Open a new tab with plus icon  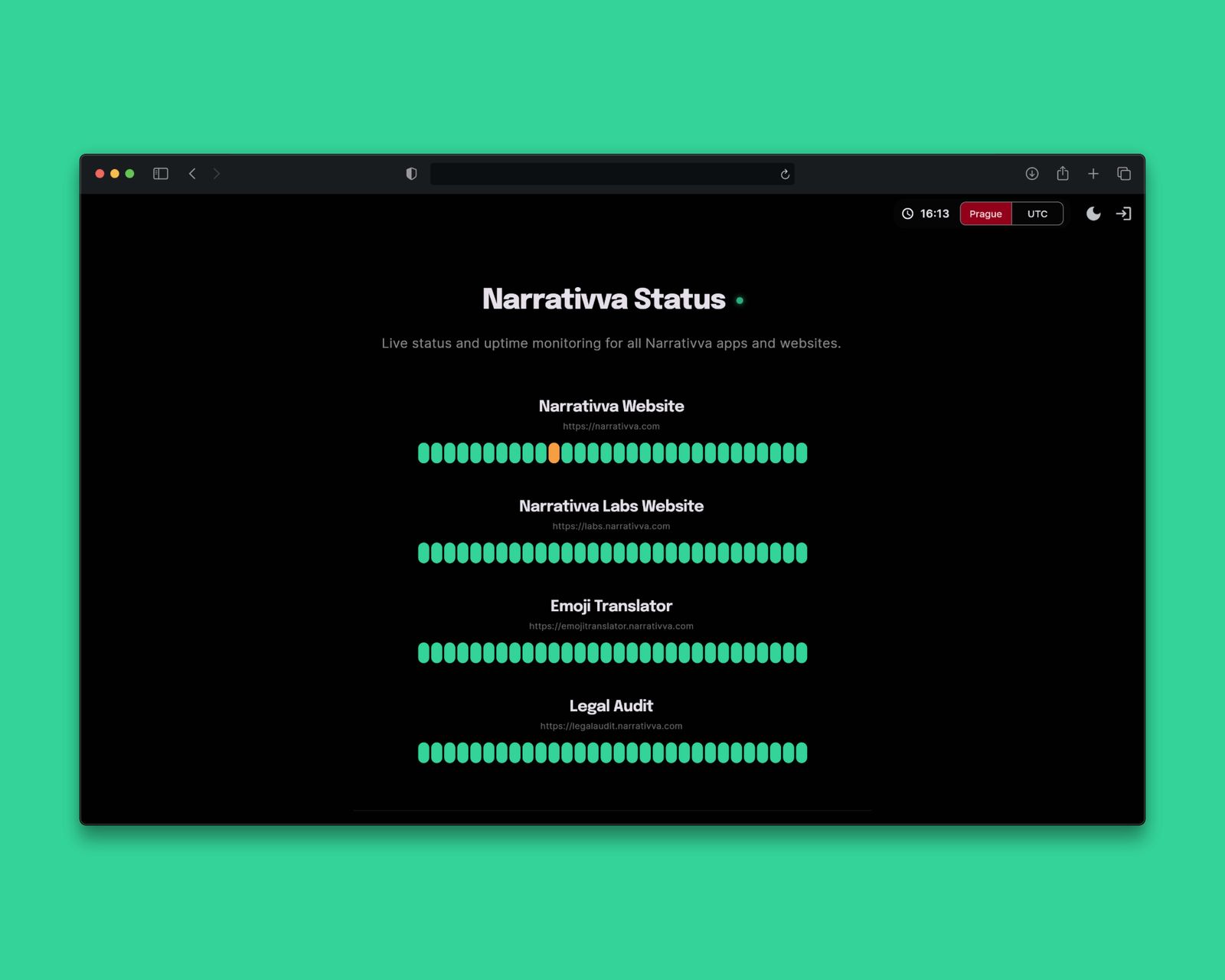[1093, 174]
